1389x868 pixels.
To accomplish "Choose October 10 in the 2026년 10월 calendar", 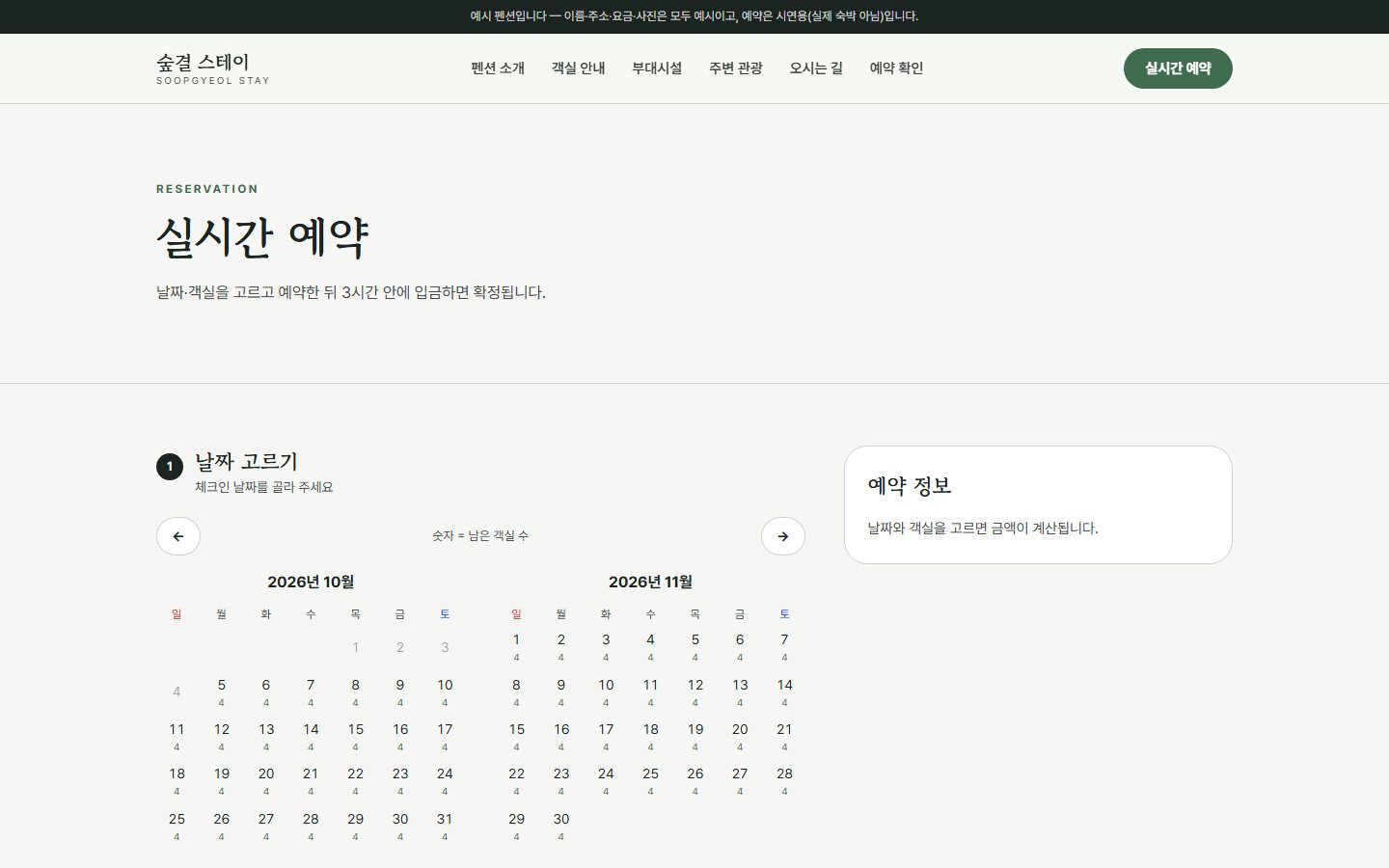I will (x=445, y=692).
